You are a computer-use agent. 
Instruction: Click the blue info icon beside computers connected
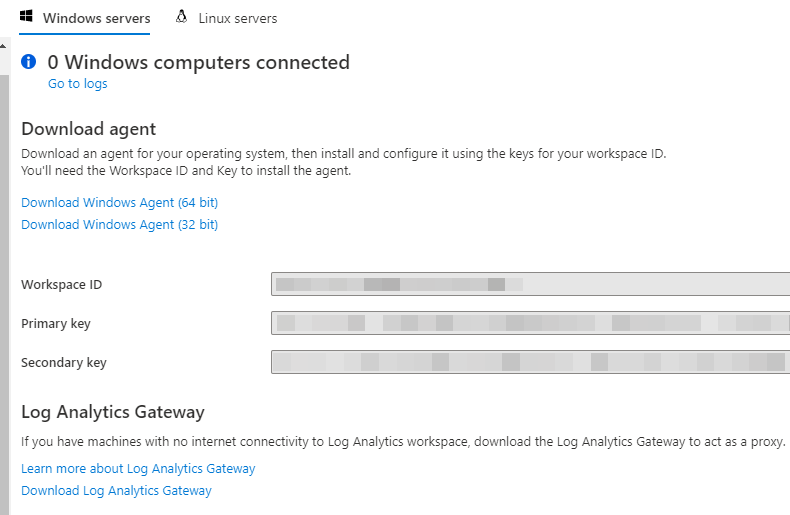[29, 61]
